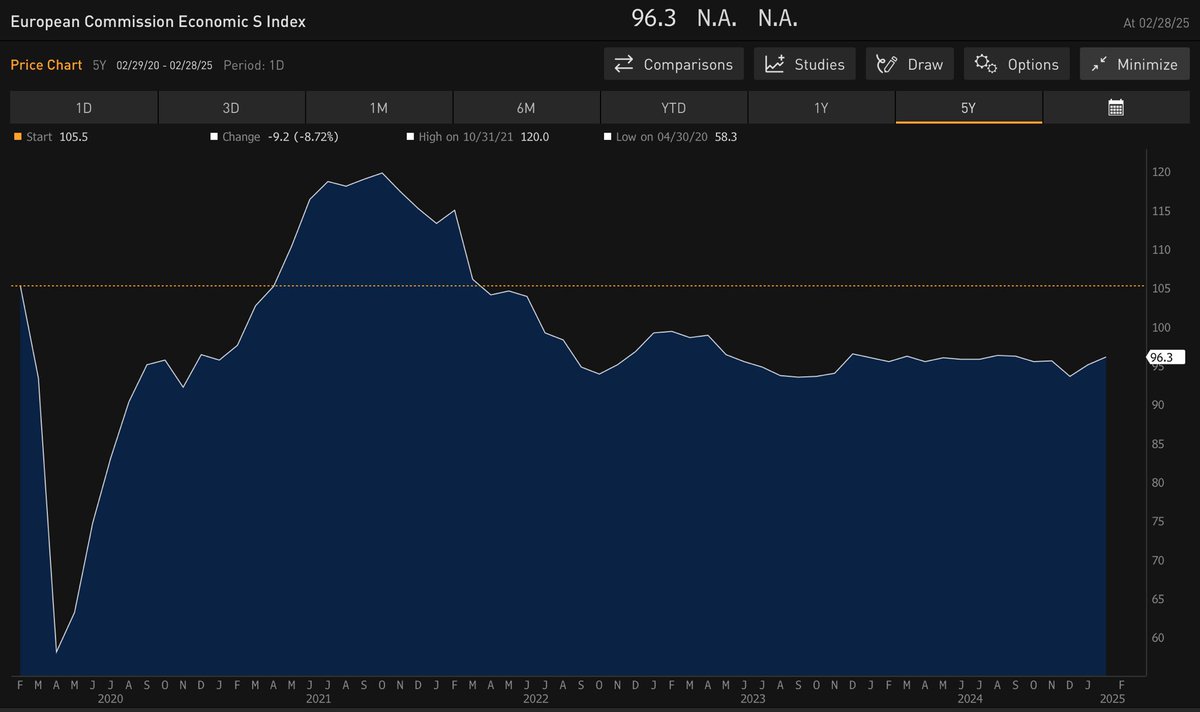Viewport: 1200px width, 712px height.
Task: Click the date range 02/29/20 - 02/28/25
Action: coord(164,65)
